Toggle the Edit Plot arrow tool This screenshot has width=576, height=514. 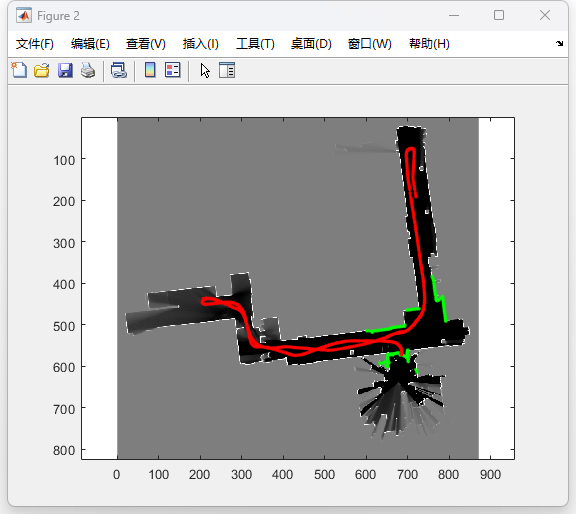(x=205, y=70)
